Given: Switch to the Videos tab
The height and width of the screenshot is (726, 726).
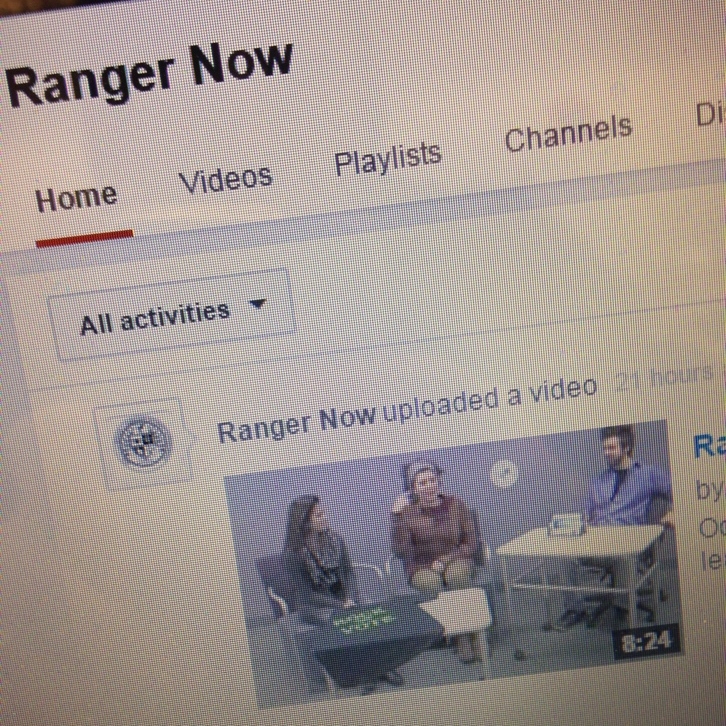Looking at the screenshot, I should (x=225, y=179).
